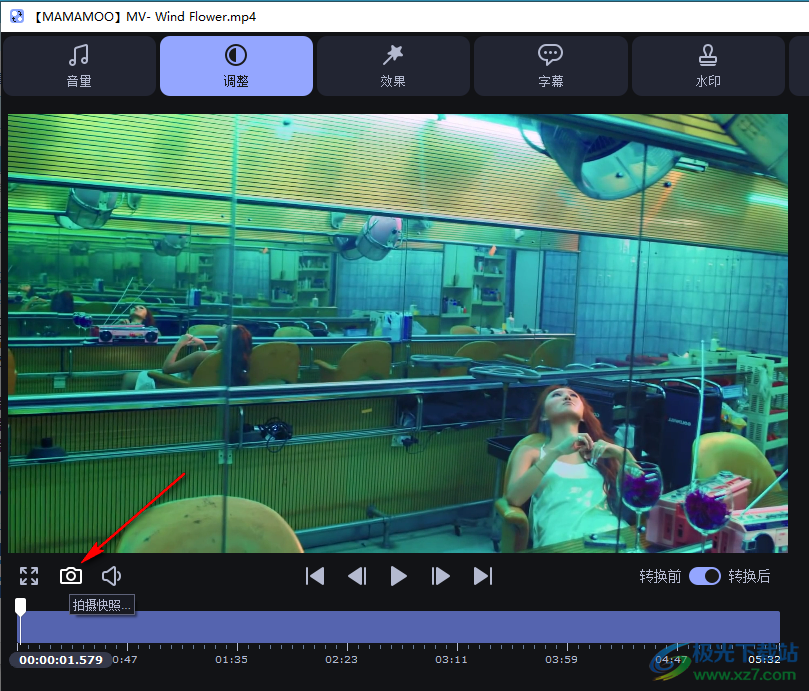Take a snapshot with the camera icon

pos(71,576)
